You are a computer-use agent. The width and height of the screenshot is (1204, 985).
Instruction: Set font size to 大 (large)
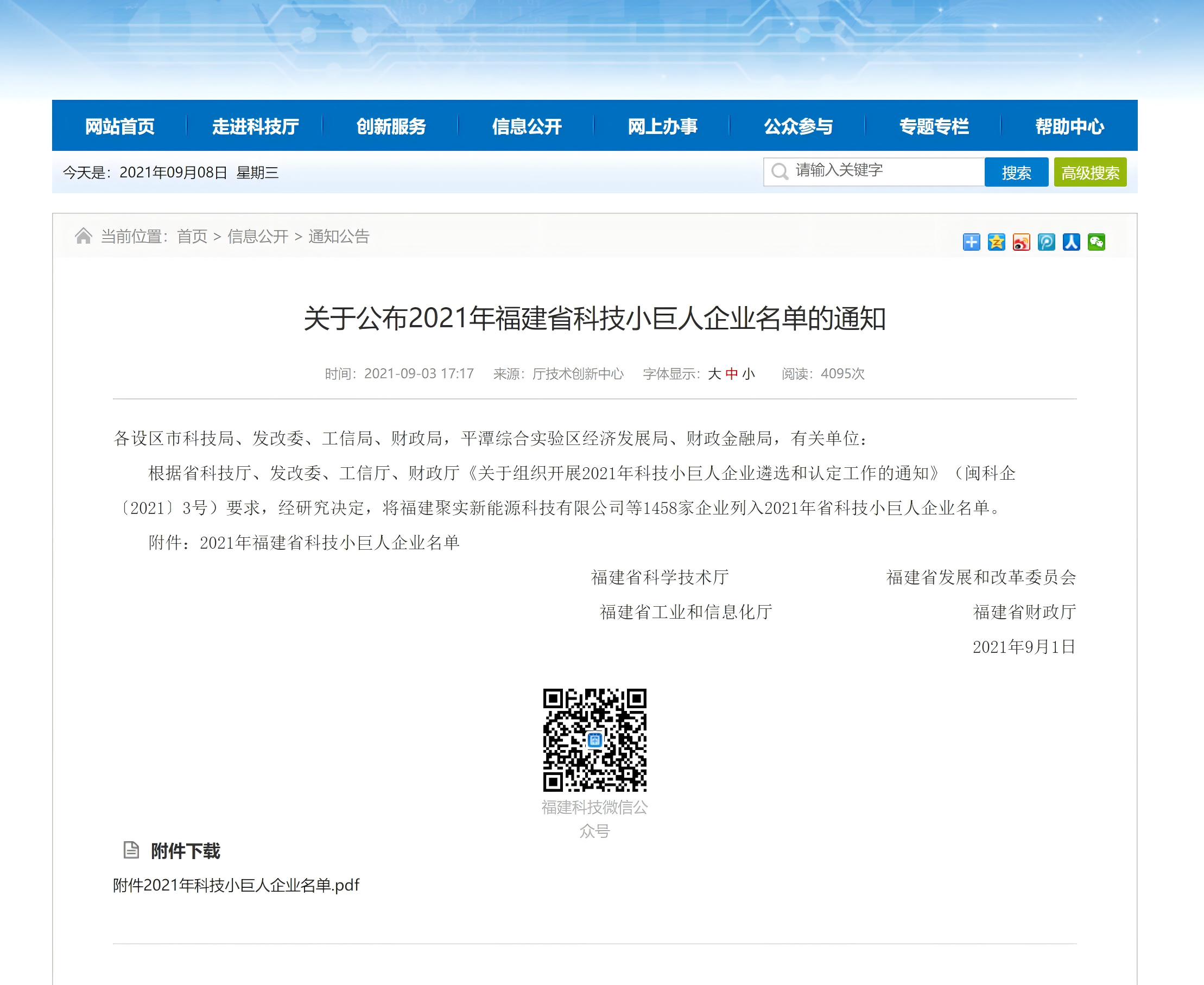pos(714,374)
